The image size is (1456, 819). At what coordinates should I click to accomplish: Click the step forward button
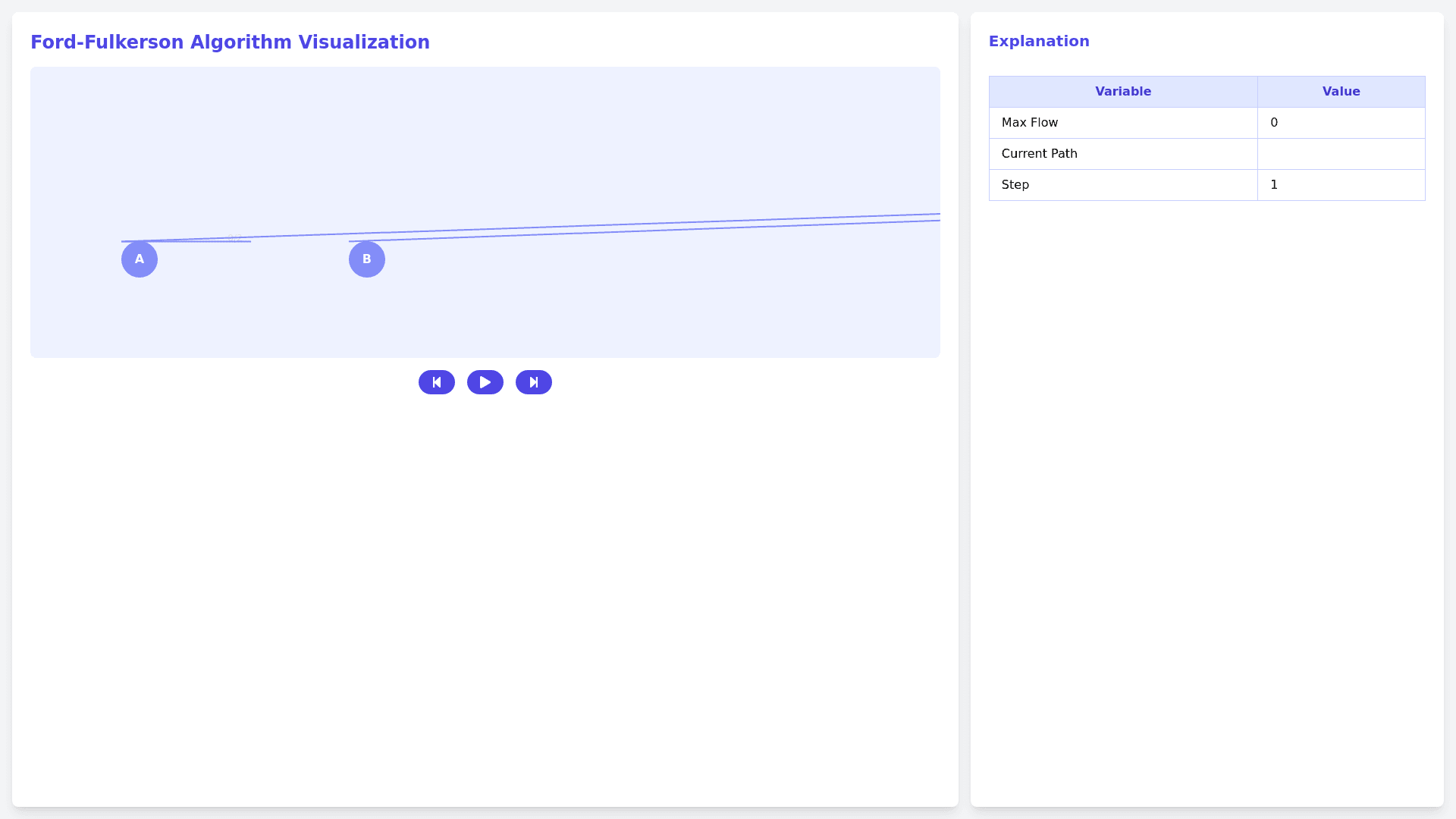point(534,382)
